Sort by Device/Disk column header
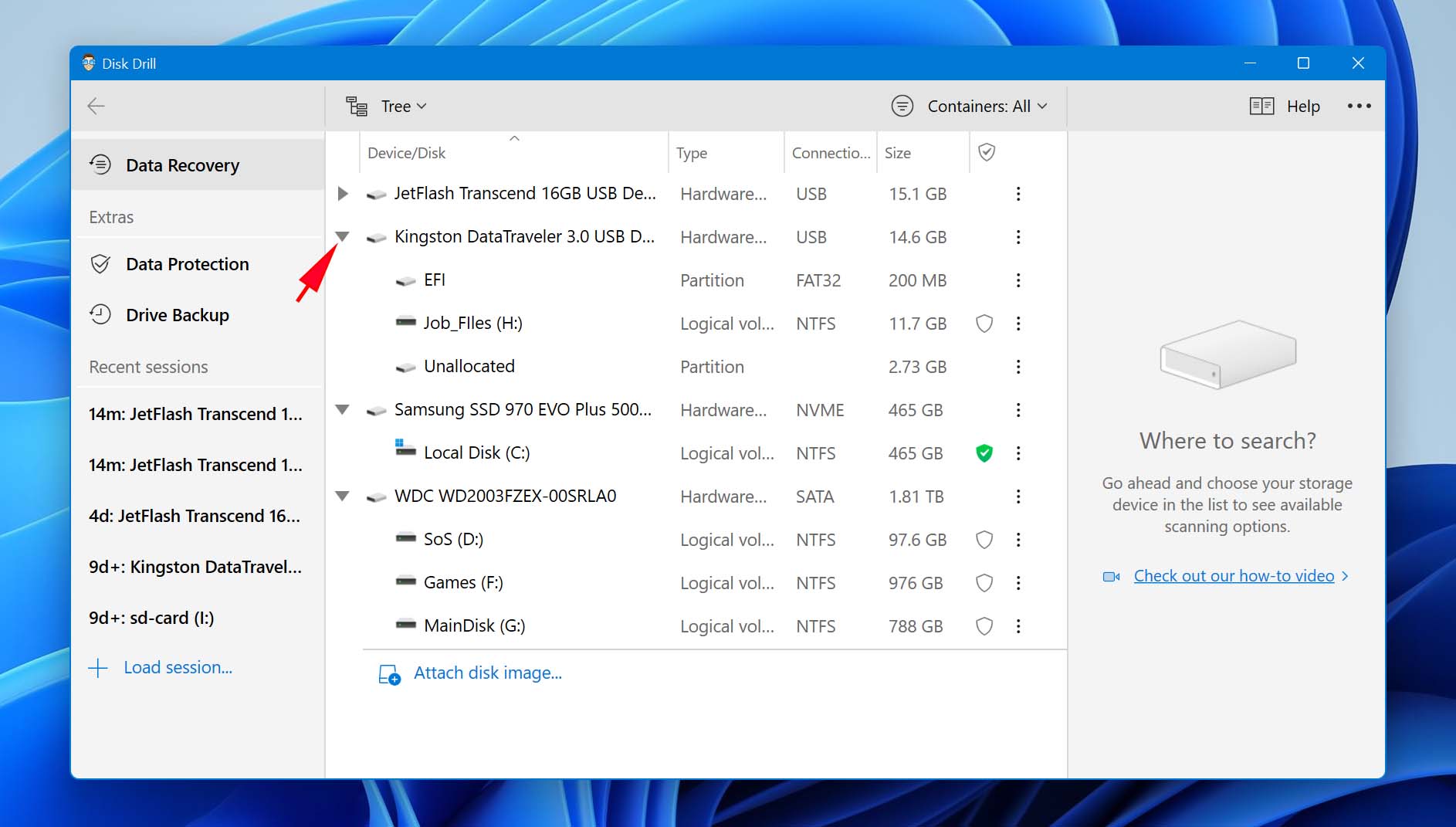Screen dimensions: 1456x827 (x=513, y=152)
